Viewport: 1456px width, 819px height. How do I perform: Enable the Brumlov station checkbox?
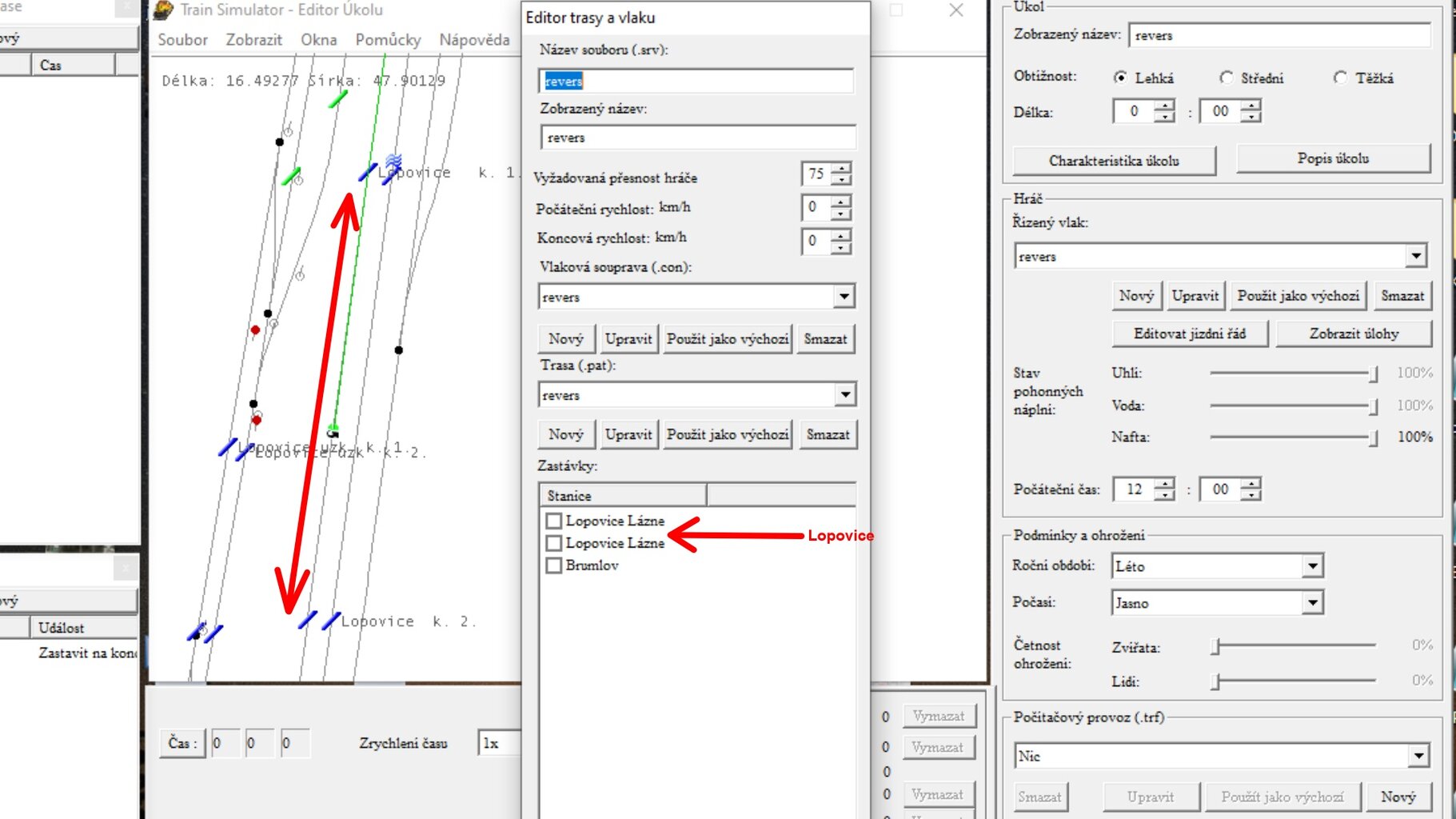pyautogui.click(x=553, y=565)
